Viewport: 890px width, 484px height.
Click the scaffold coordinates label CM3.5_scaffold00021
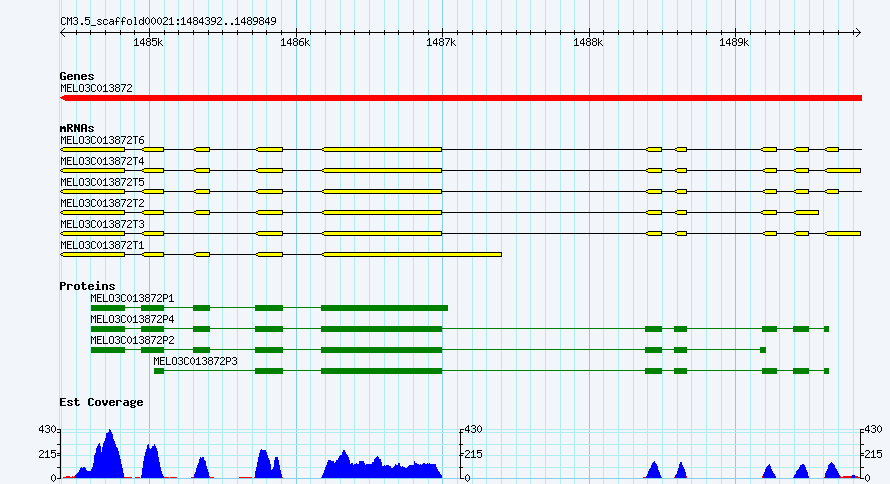point(168,21)
